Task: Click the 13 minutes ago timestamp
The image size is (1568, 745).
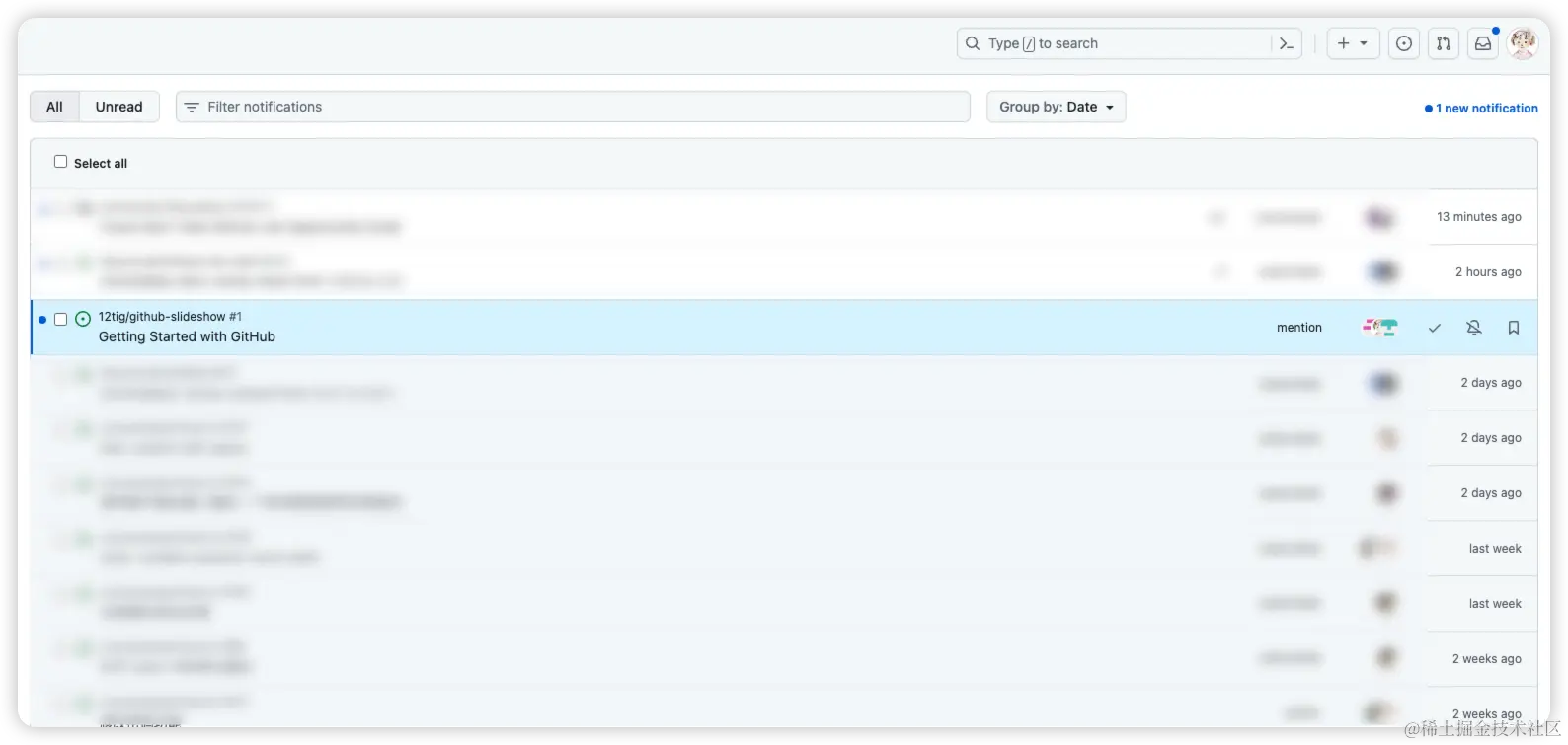Action: (x=1479, y=217)
